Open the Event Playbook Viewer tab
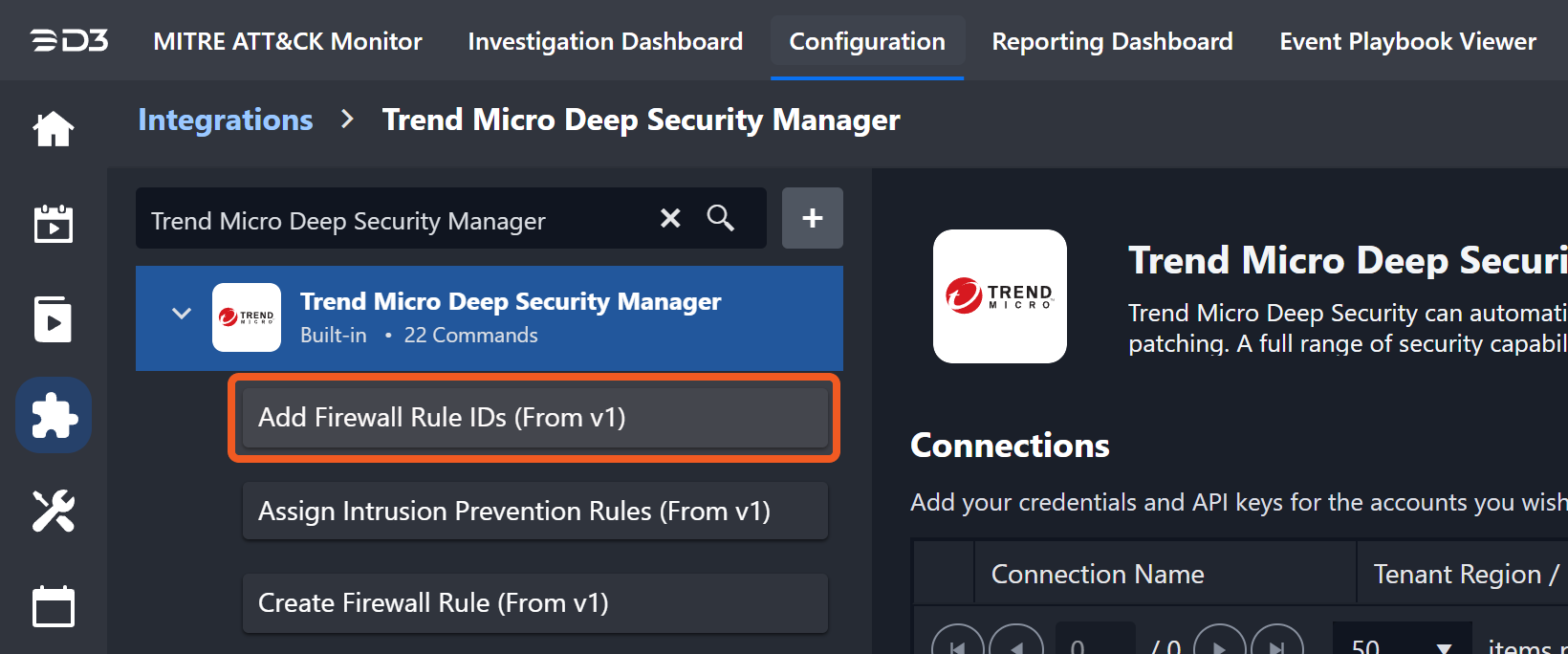 point(1407,41)
